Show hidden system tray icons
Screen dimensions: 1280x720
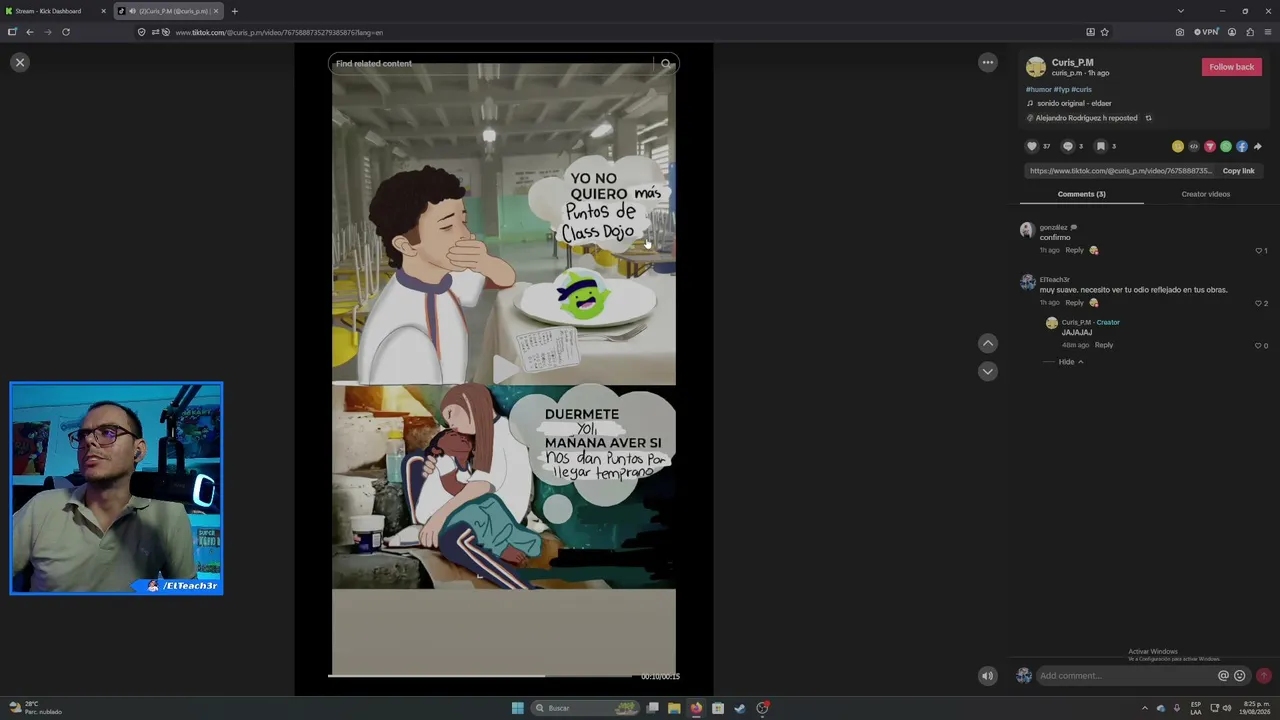click(1145, 708)
